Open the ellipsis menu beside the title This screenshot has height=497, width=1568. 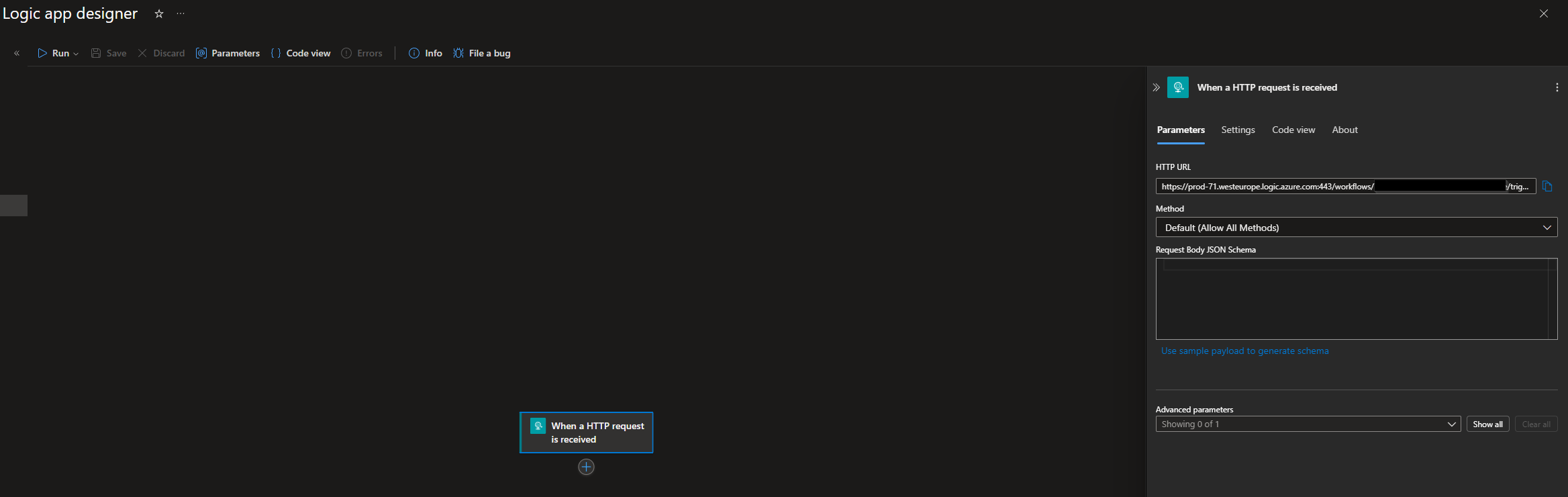pos(181,13)
